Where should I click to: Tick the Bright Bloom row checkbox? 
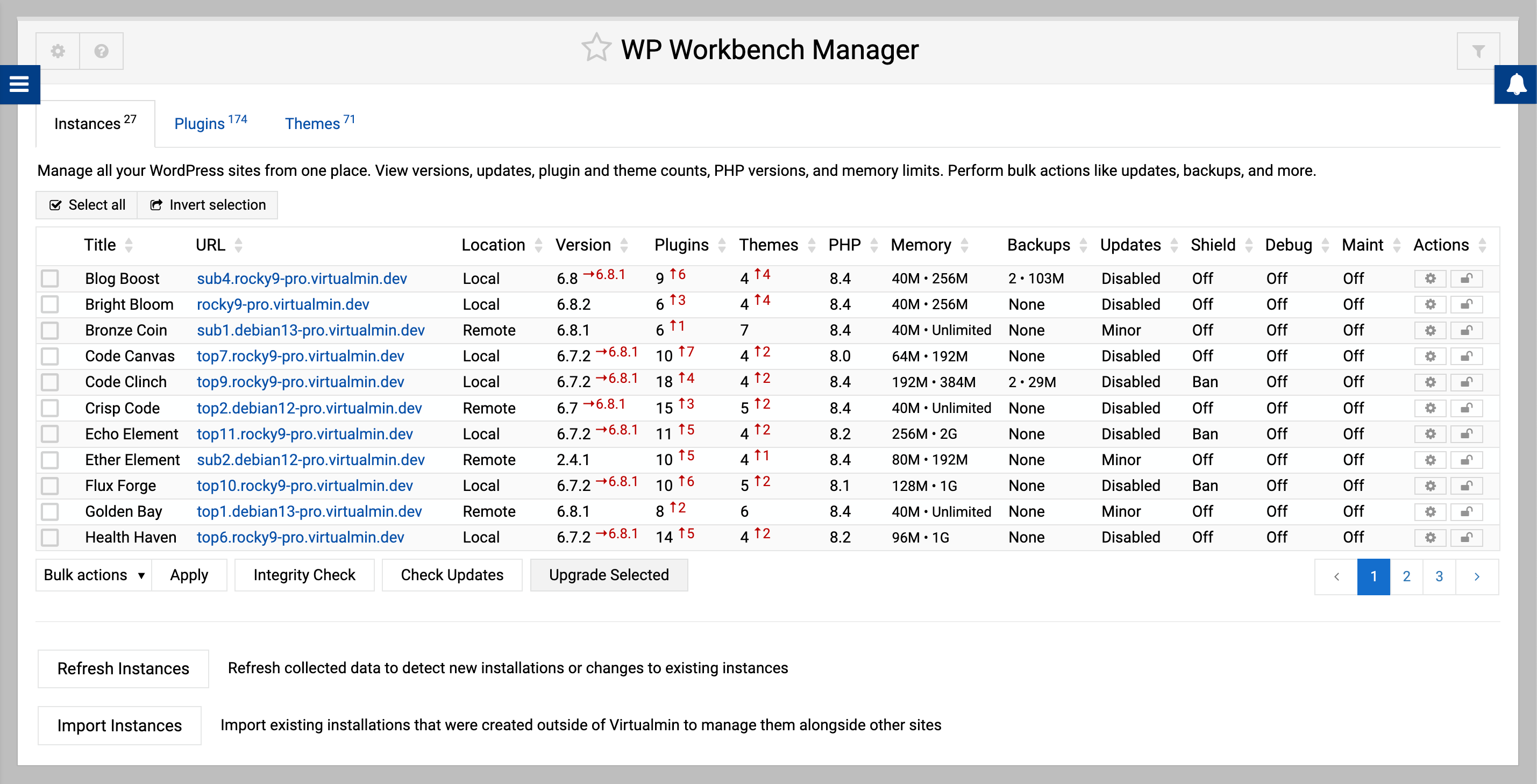[x=50, y=304]
